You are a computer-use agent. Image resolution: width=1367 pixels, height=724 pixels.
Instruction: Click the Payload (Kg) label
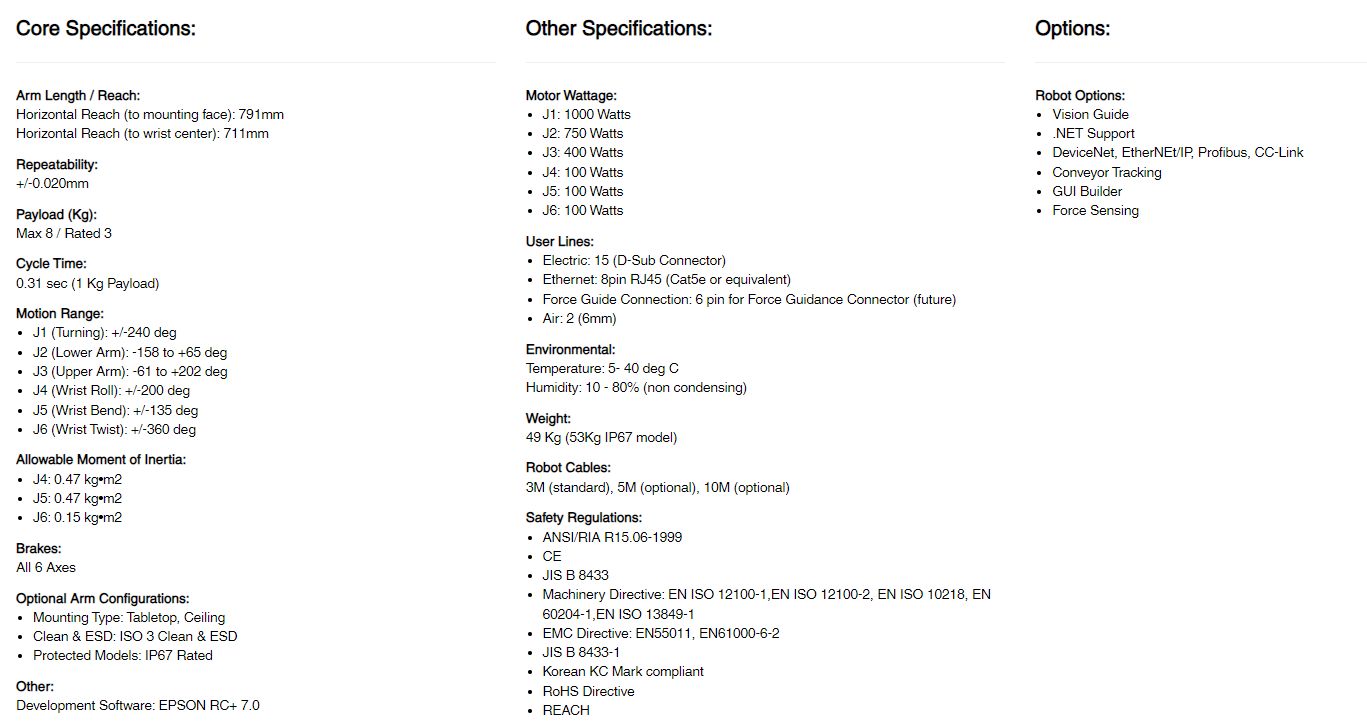[x=56, y=214]
